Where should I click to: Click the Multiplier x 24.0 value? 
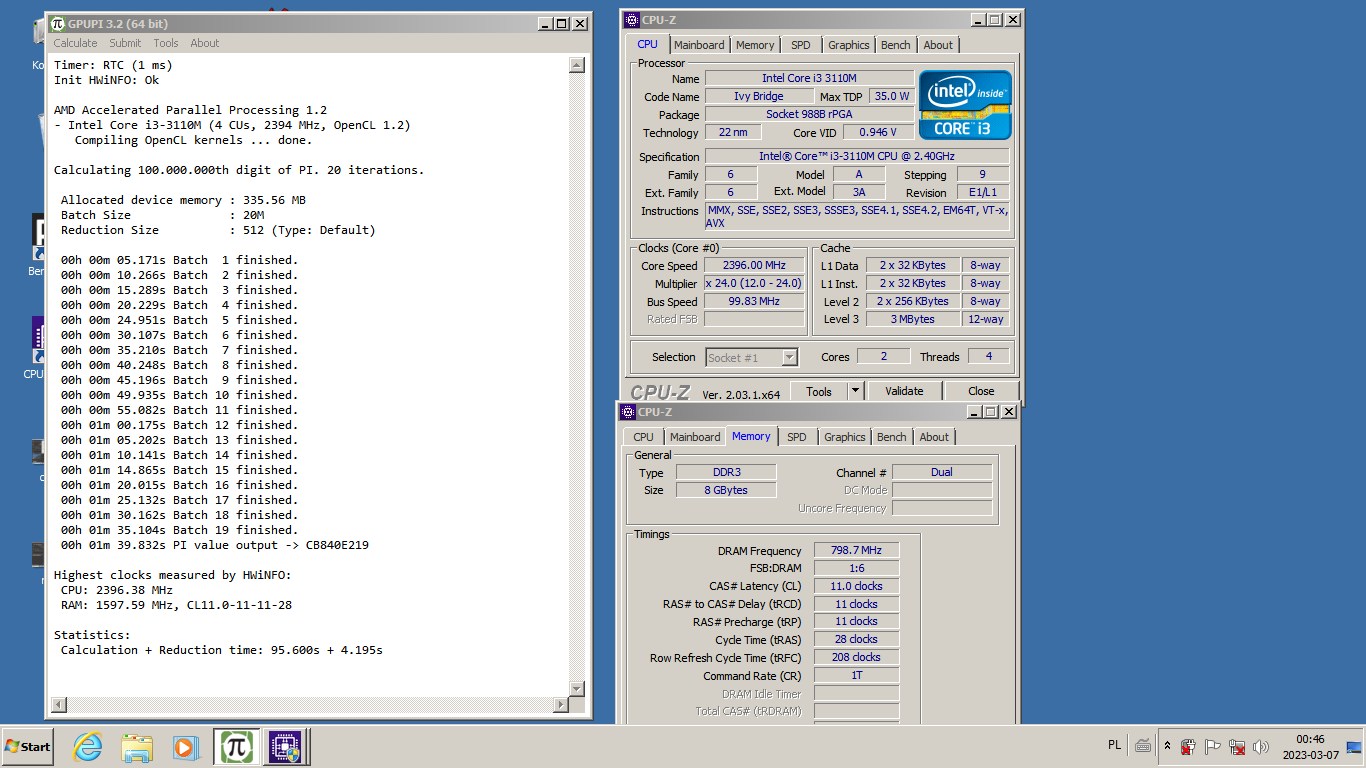(754, 283)
